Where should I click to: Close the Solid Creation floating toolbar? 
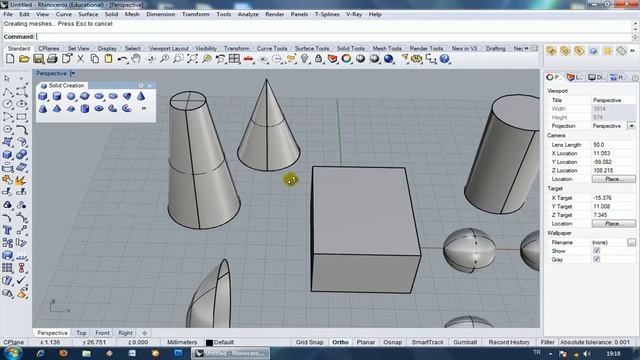click(x=150, y=86)
